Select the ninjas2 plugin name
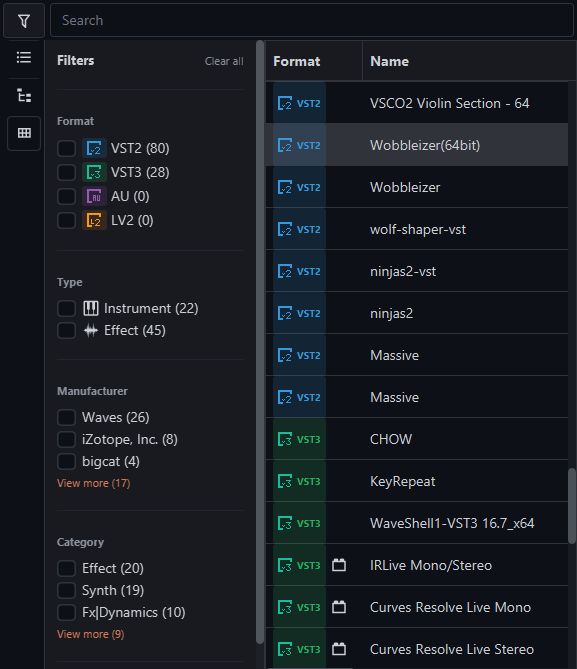 pos(391,314)
